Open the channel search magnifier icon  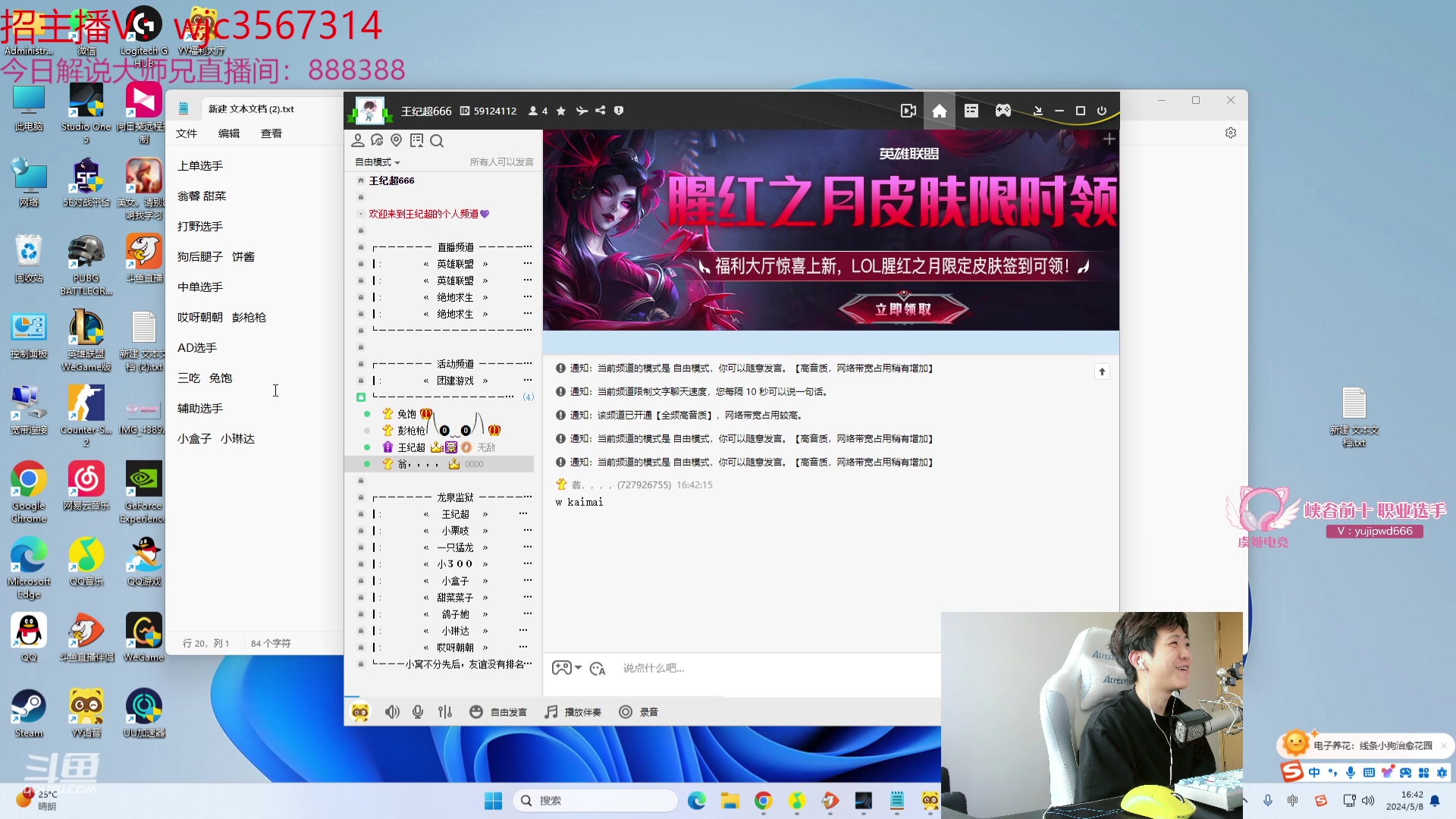pos(437,140)
